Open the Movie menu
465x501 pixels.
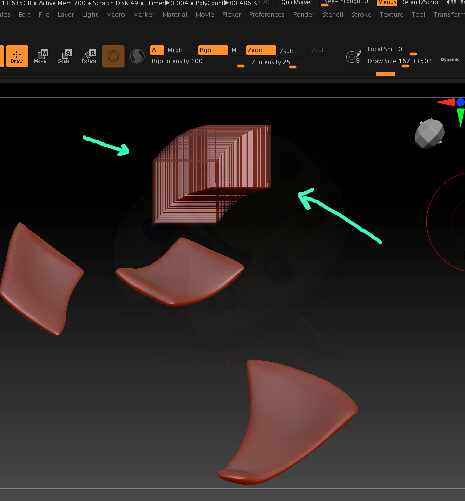(x=205, y=15)
